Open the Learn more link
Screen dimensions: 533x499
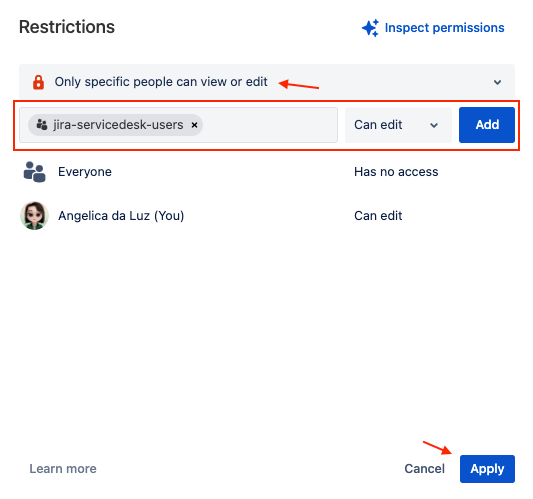coord(63,469)
